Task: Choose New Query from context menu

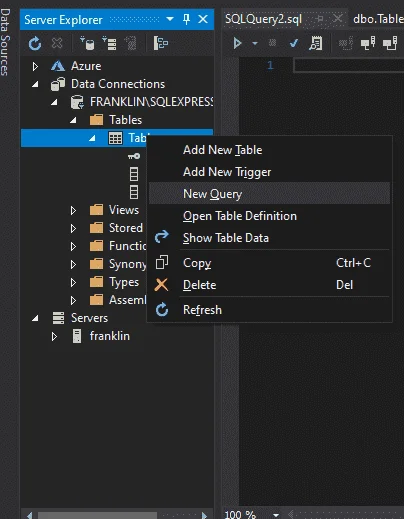Action: pos(269,193)
